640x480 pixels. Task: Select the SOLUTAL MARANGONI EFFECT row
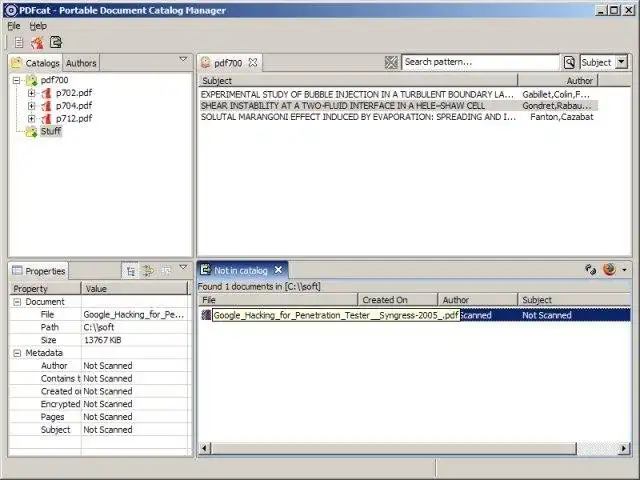coord(398,117)
